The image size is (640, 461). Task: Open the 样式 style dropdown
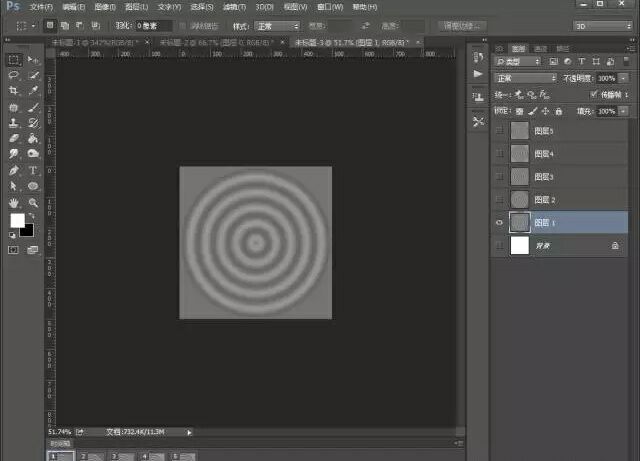click(276, 24)
